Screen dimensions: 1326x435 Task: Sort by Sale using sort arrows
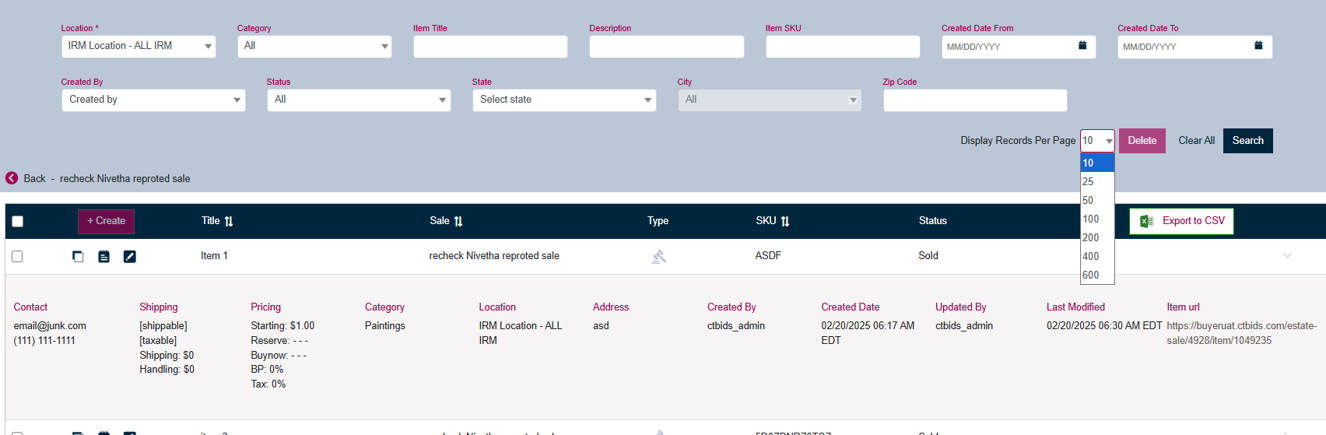[458, 221]
